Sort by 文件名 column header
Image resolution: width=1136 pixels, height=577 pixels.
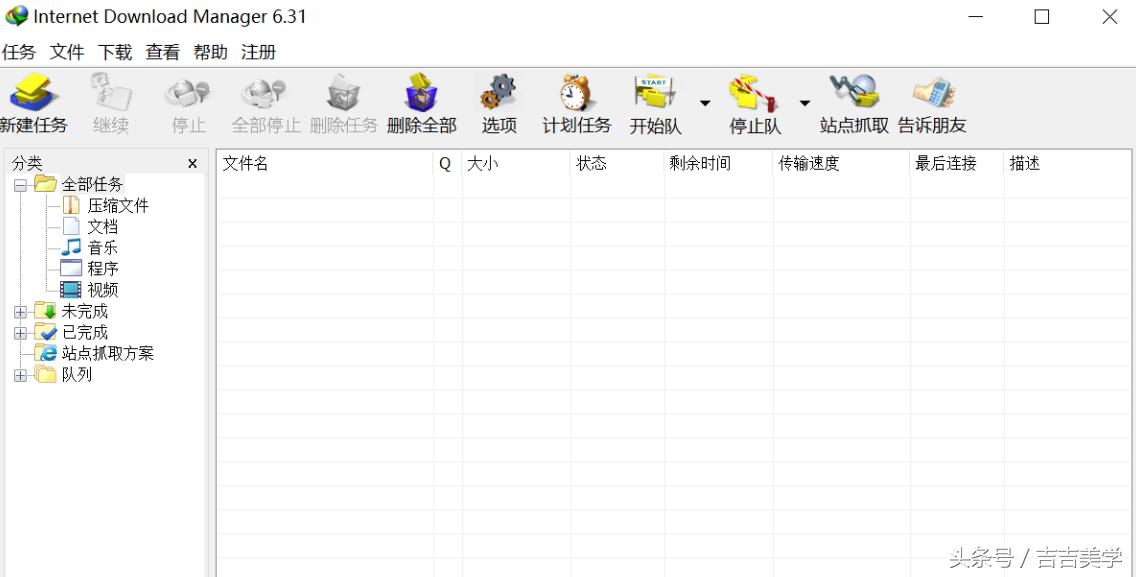[325, 164]
